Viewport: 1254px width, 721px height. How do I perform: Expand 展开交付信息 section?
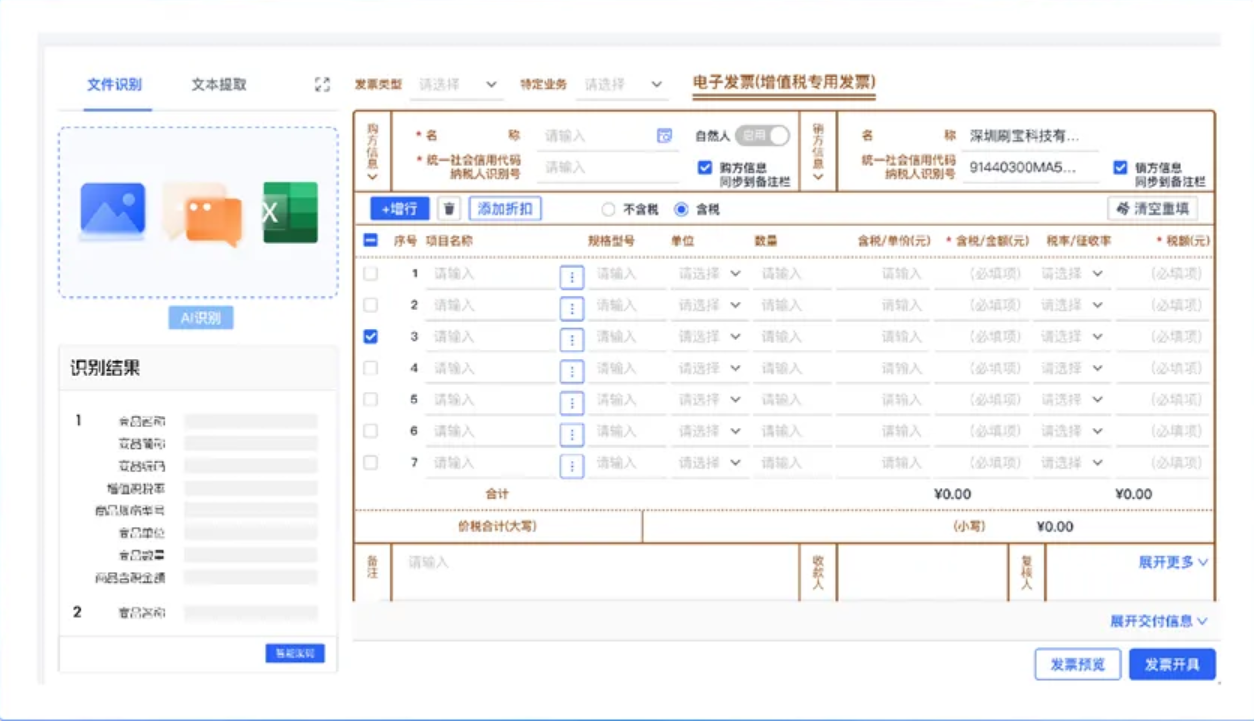click(x=1158, y=621)
